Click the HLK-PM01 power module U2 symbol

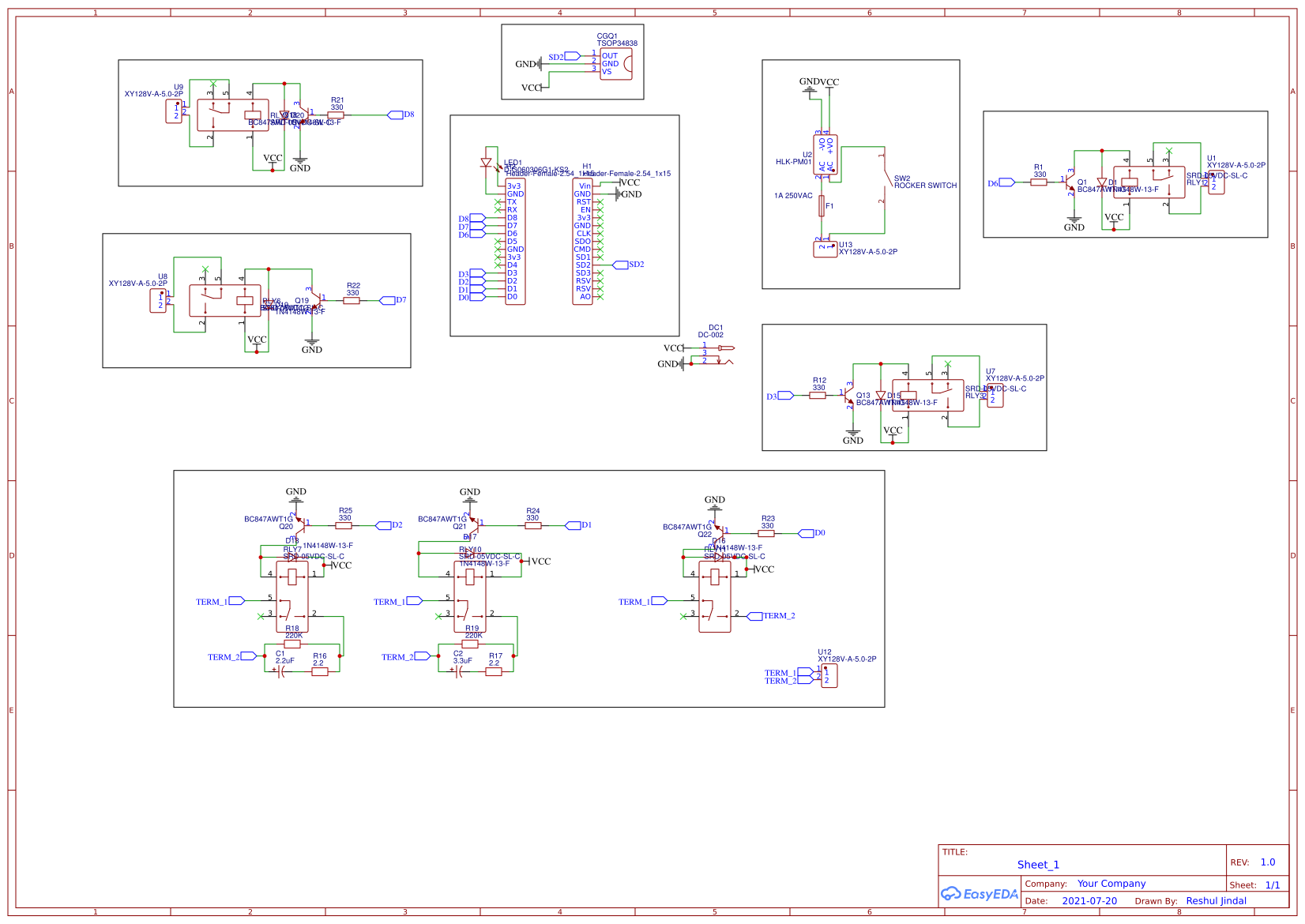pos(825,156)
